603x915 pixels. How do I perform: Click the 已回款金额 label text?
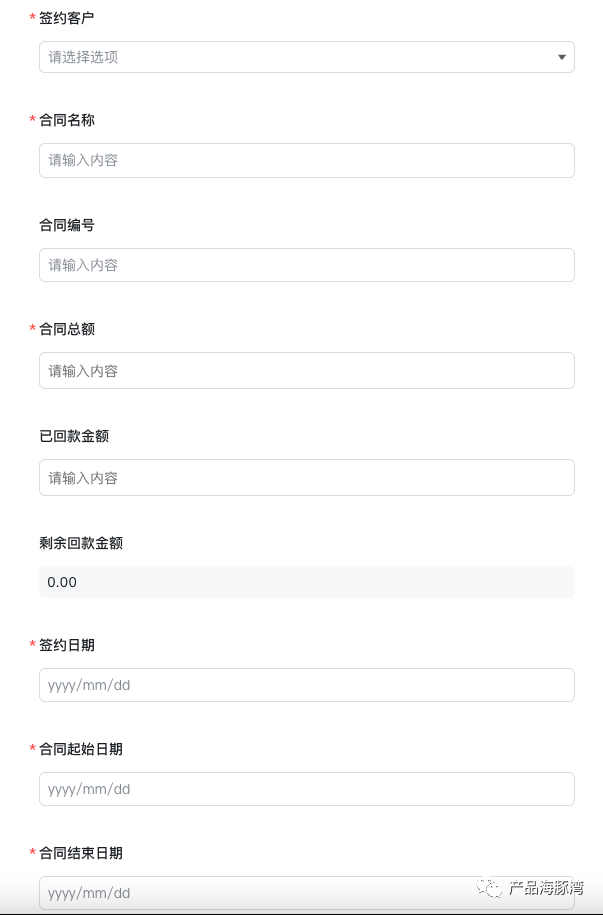pos(74,436)
